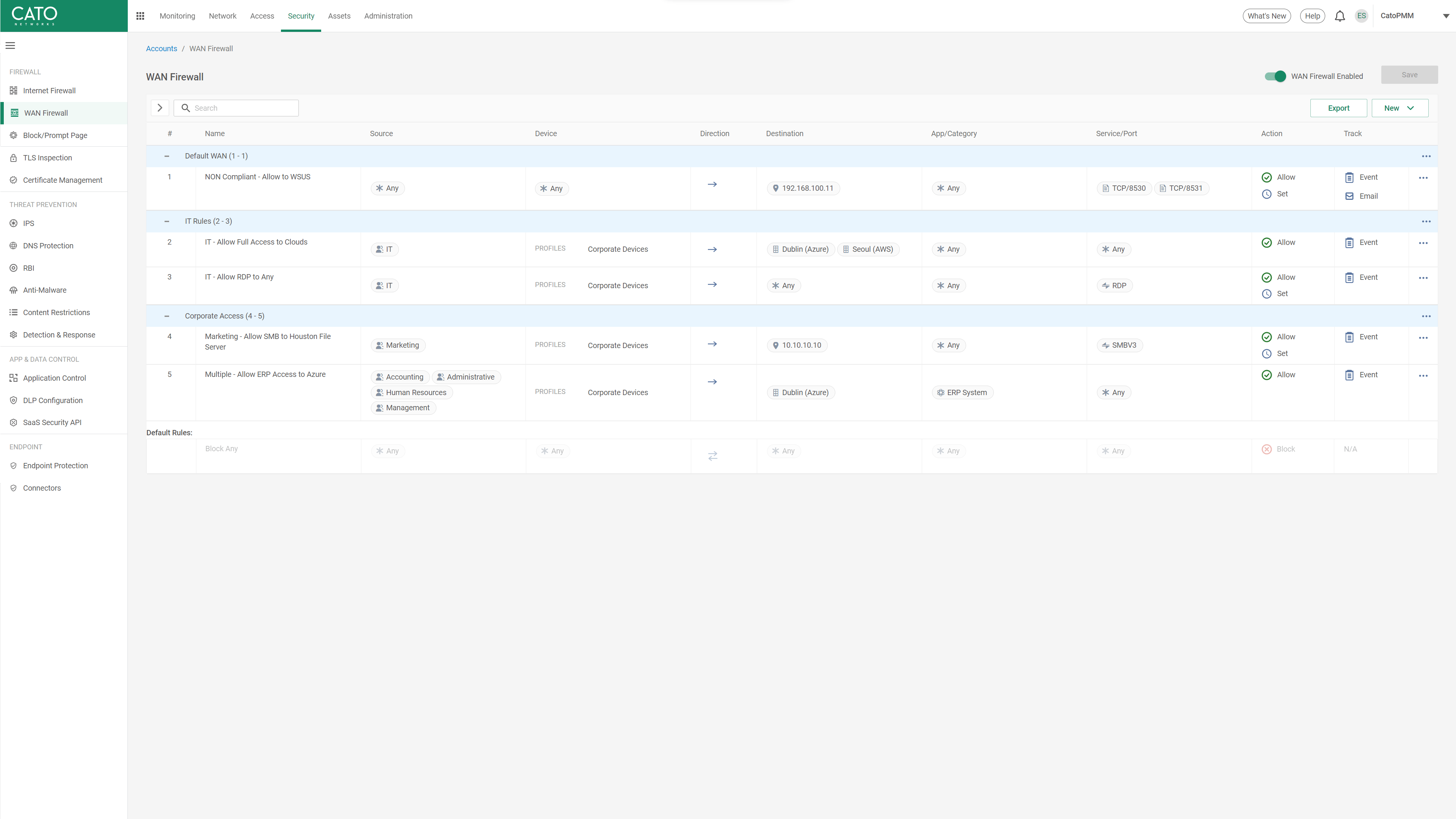This screenshot has height=819, width=1456.
Task: Toggle the WAN Firewall Enabled switch
Action: click(1274, 76)
